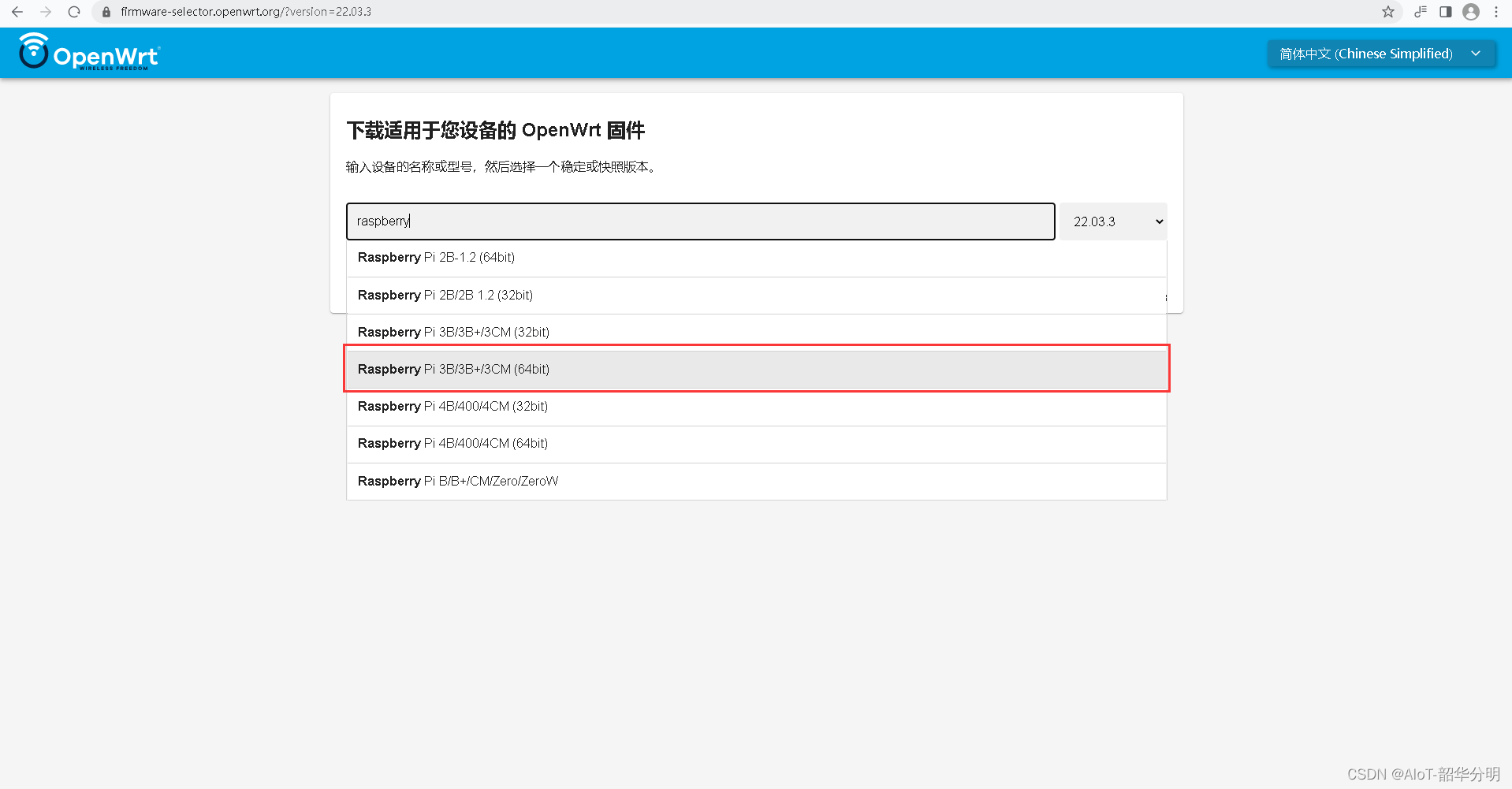Open the 22.03.3 version dropdown

coord(1113,221)
